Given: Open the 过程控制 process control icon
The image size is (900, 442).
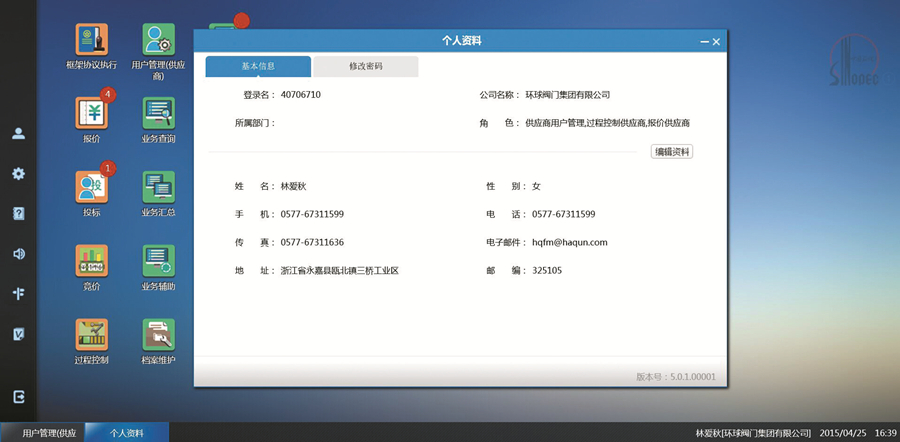Looking at the screenshot, I should (x=92, y=334).
